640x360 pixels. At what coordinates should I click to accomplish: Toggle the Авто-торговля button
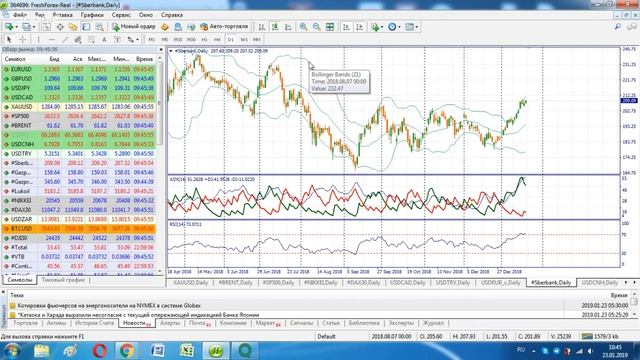[224, 27]
